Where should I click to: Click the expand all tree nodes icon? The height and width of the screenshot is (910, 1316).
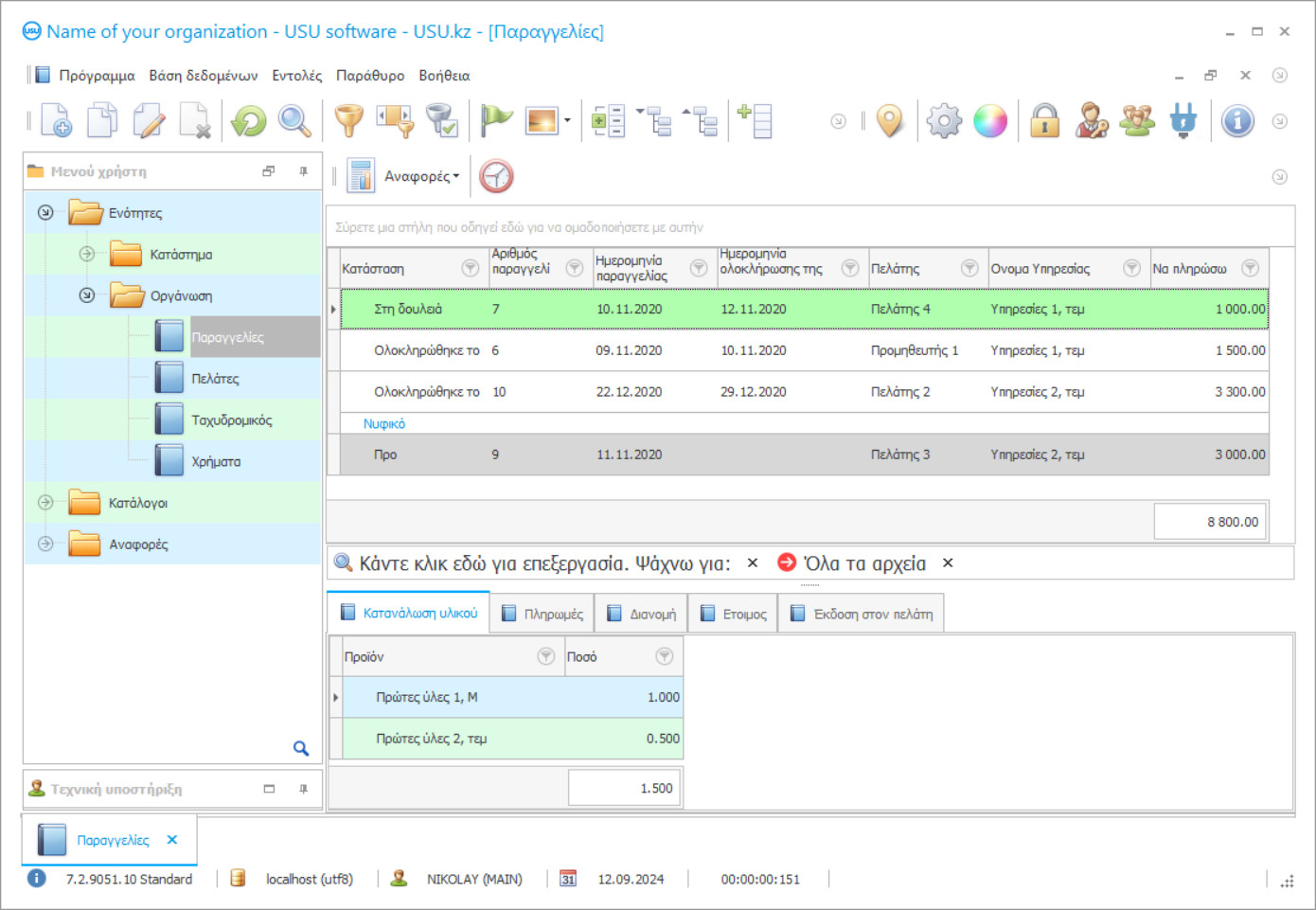pos(654,121)
